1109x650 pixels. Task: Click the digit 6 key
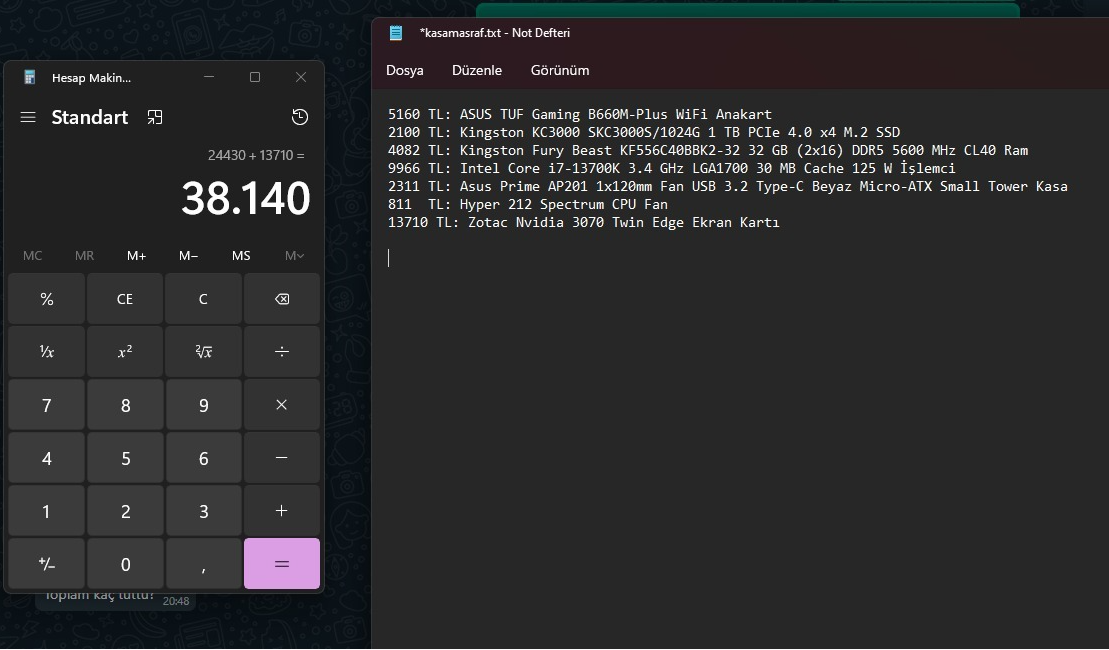[x=203, y=458]
